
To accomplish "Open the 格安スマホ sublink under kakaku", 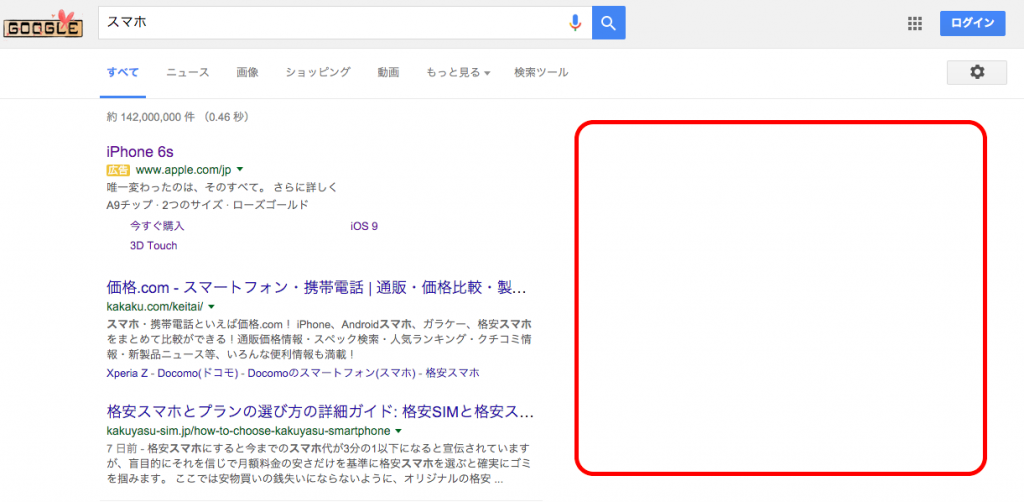I will pyautogui.click(x=452, y=373).
